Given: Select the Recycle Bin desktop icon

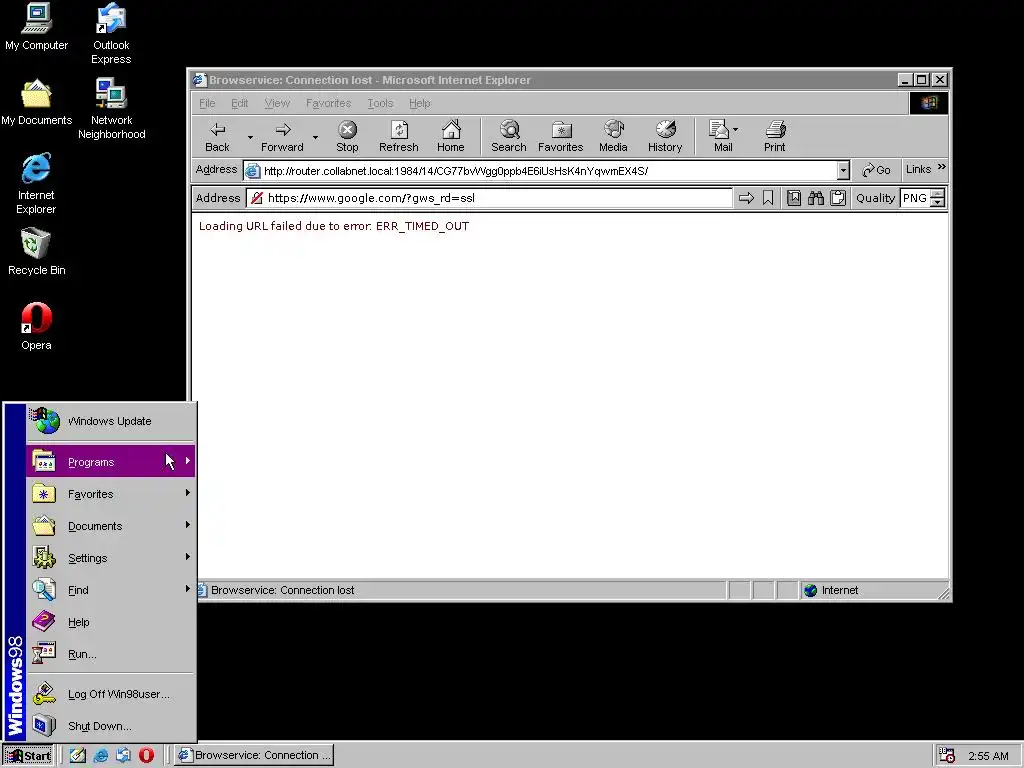Looking at the screenshot, I should tap(36, 252).
